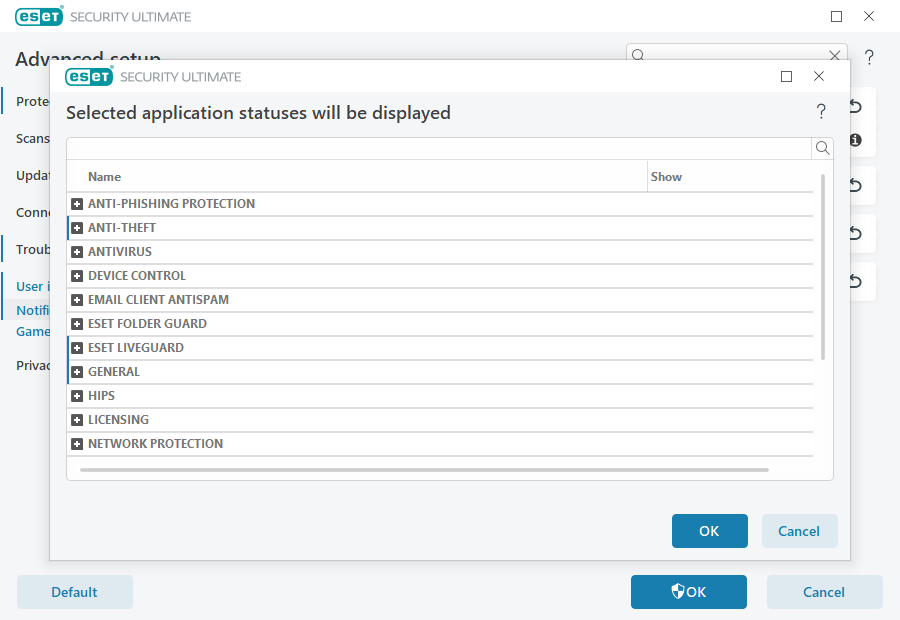The height and width of the screenshot is (620, 900).
Task: Click into the status search field
Action: point(439,148)
